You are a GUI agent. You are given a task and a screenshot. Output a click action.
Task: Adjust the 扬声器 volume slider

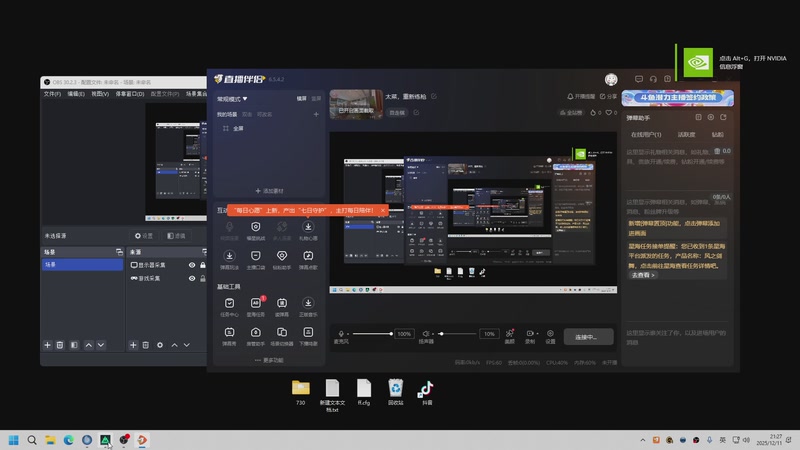pyautogui.click(x=457, y=334)
